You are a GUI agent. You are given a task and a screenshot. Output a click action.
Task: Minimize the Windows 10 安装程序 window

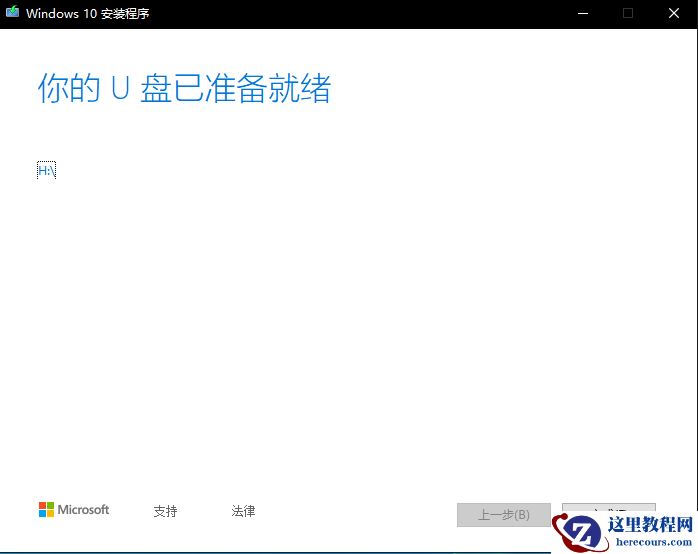pyautogui.click(x=583, y=13)
